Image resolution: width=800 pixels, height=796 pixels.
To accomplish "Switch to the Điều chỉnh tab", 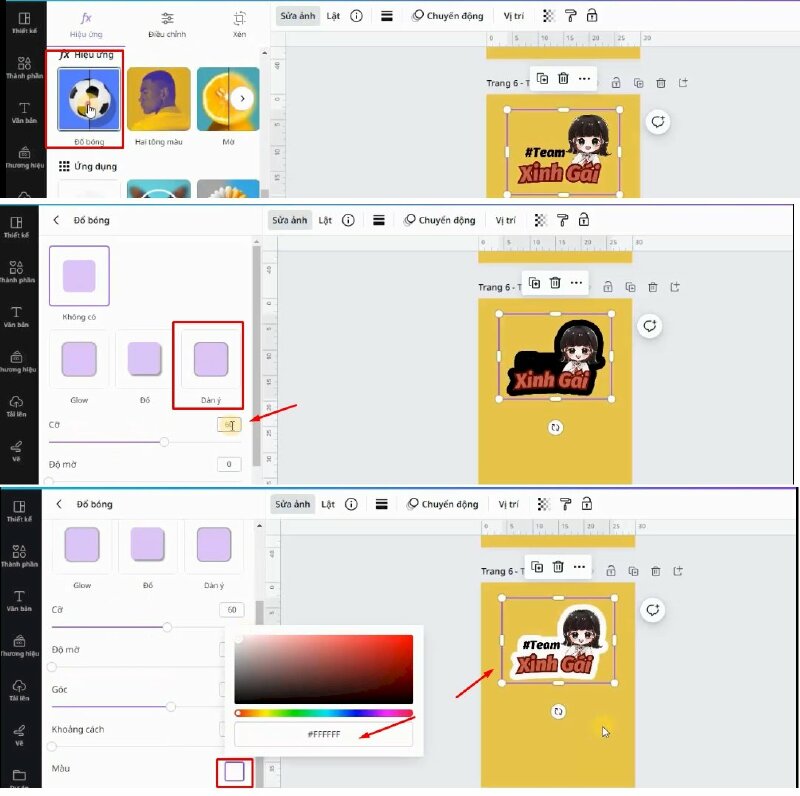I will [x=167, y=23].
